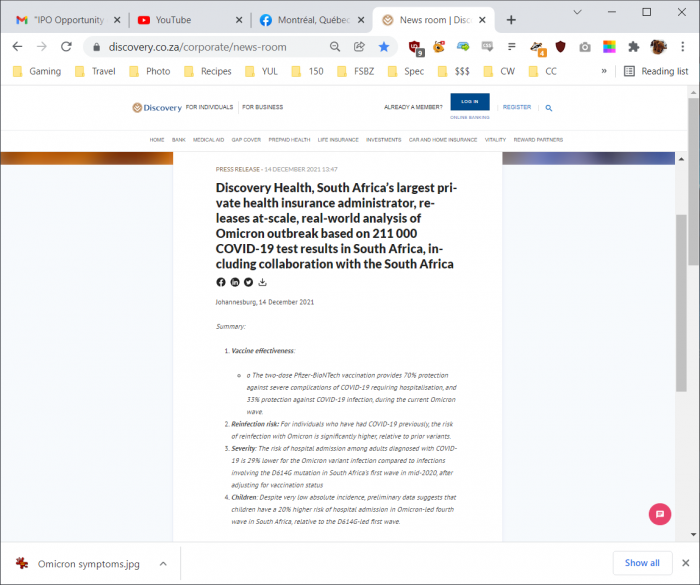
Task: Click the REGISTER link
Action: point(517,107)
